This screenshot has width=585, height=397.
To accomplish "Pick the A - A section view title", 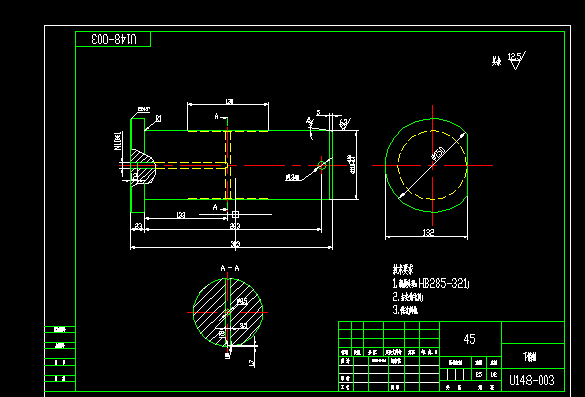I will (230, 268).
